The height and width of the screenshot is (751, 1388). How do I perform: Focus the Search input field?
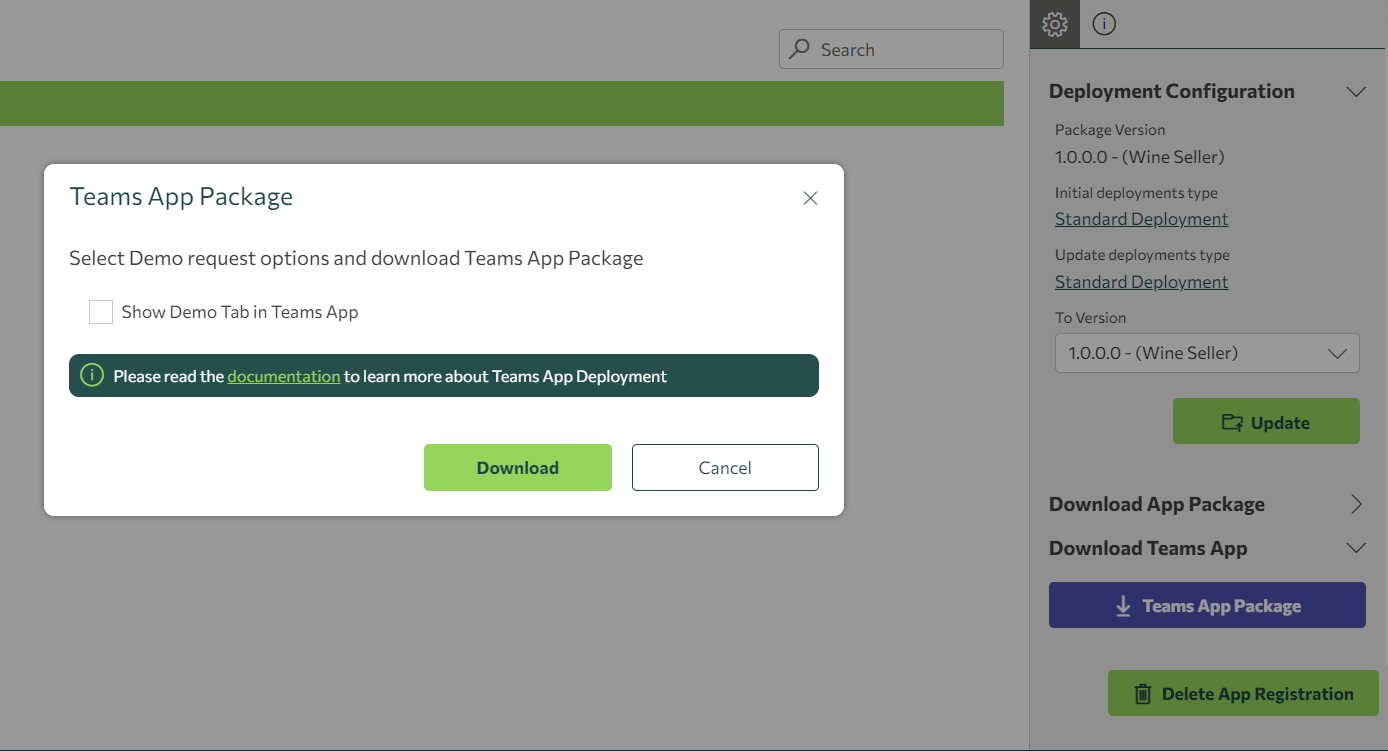coord(891,49)
